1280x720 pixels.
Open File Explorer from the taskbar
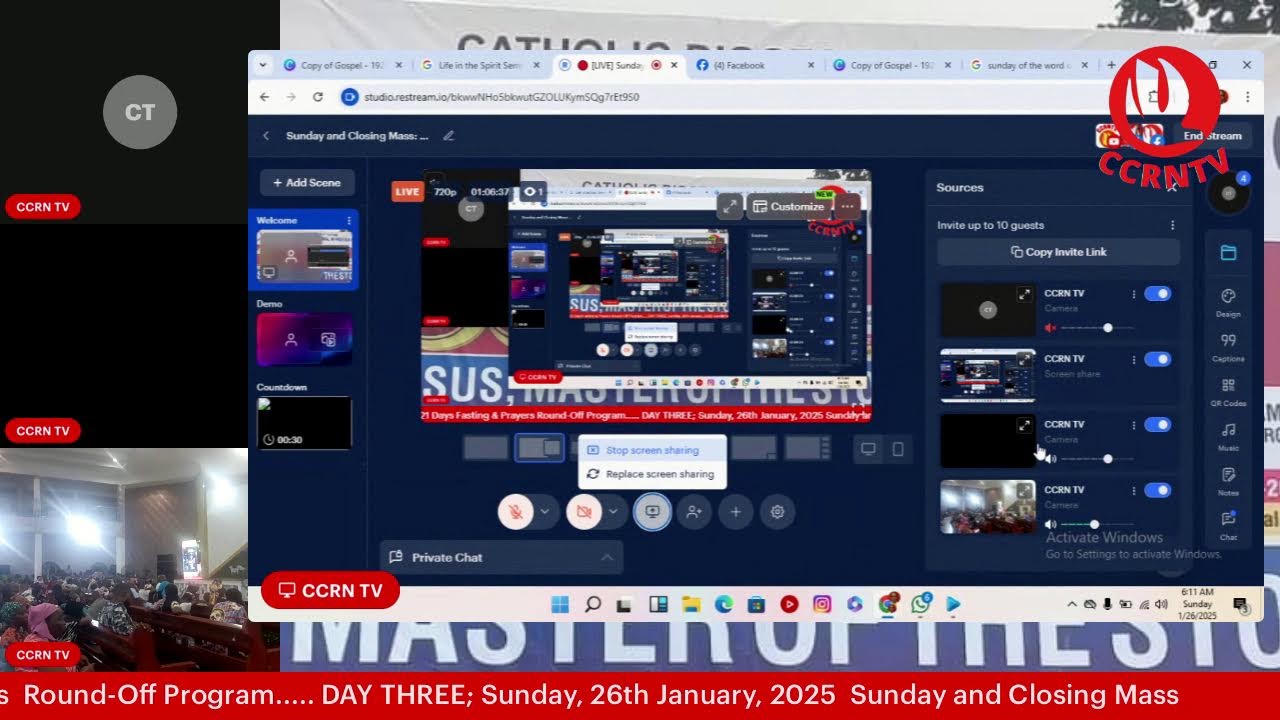(x=691, y=604)
